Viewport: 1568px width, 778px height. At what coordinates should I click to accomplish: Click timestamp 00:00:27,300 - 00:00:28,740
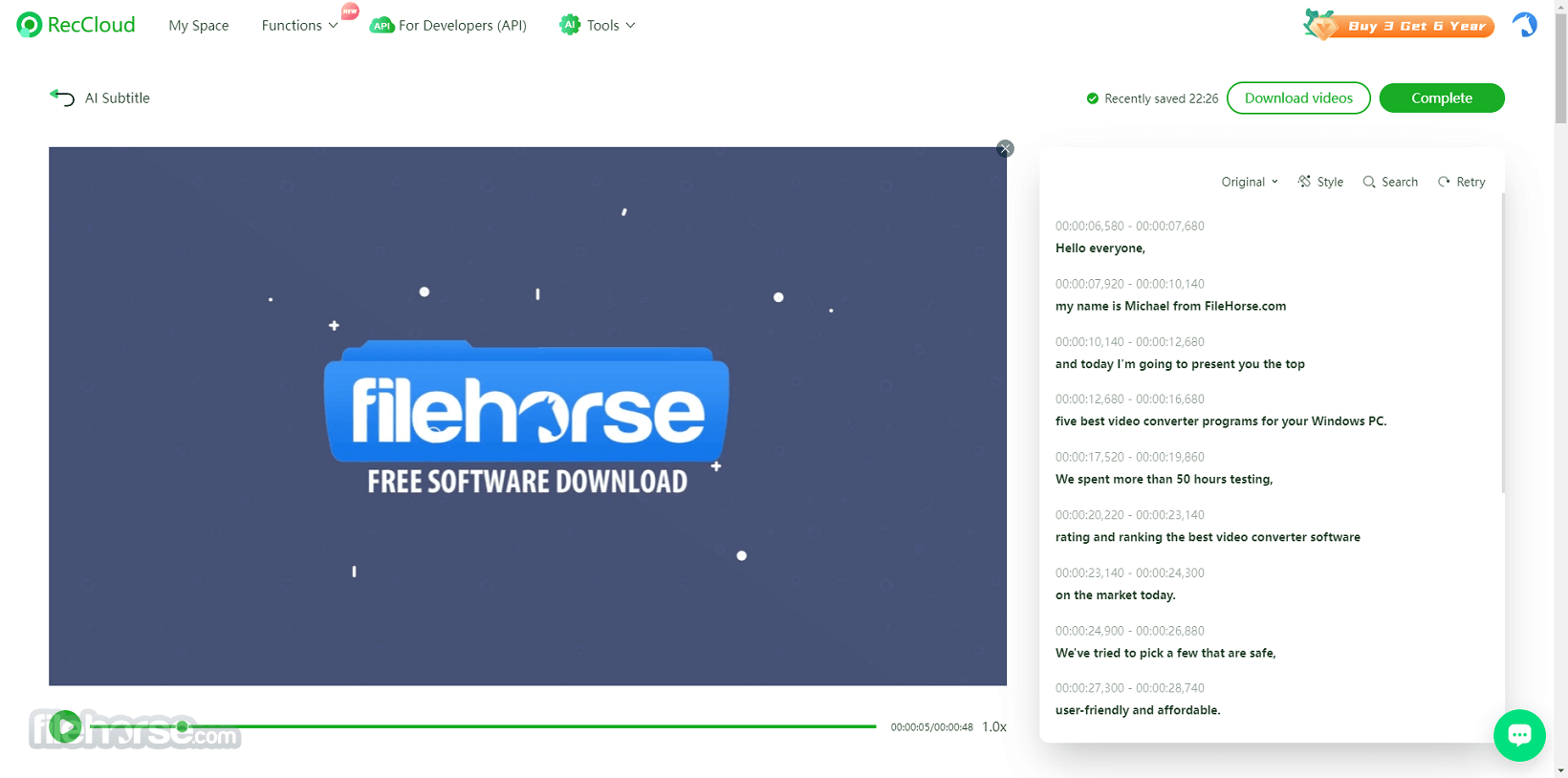pos(1130,688)
